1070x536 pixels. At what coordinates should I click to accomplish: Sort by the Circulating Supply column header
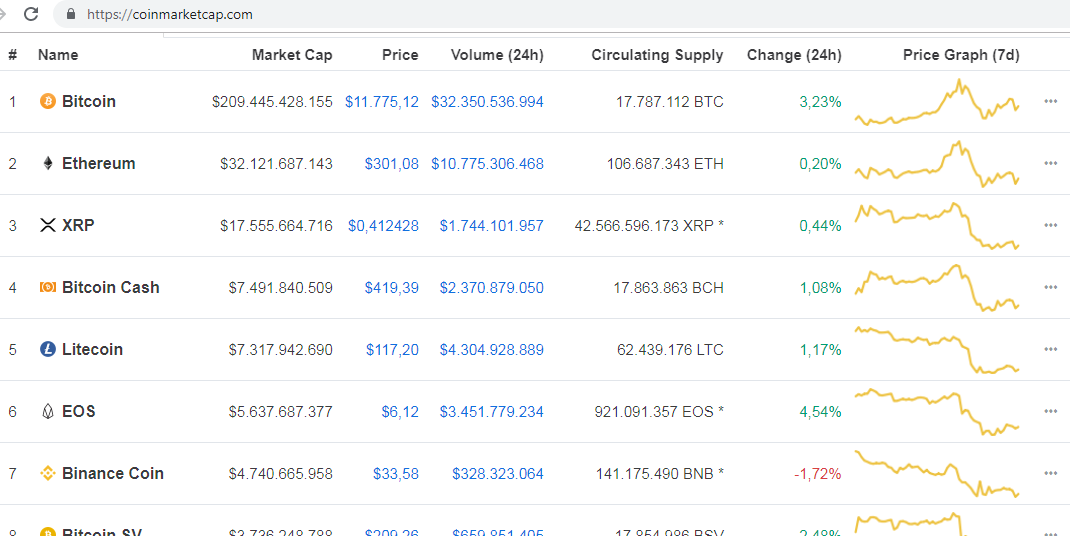(x=657, y=55)
